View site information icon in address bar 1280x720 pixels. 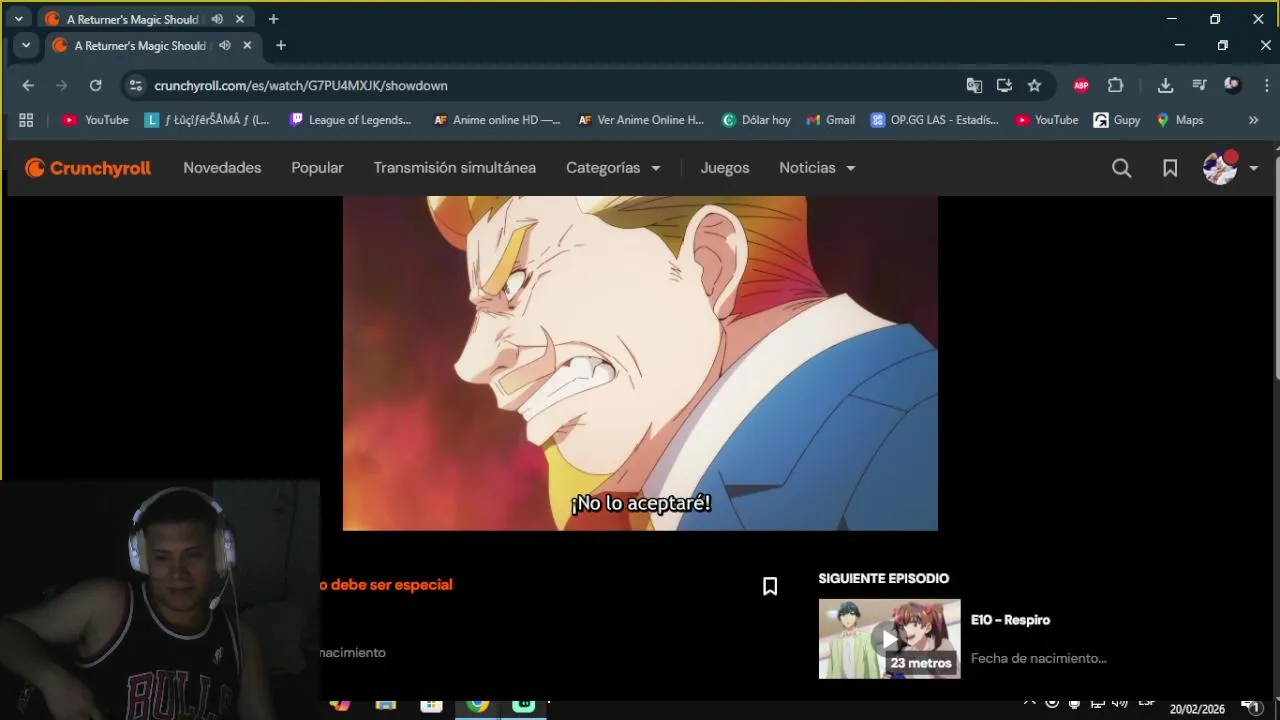pyautogui.click(x=136, y=86)
